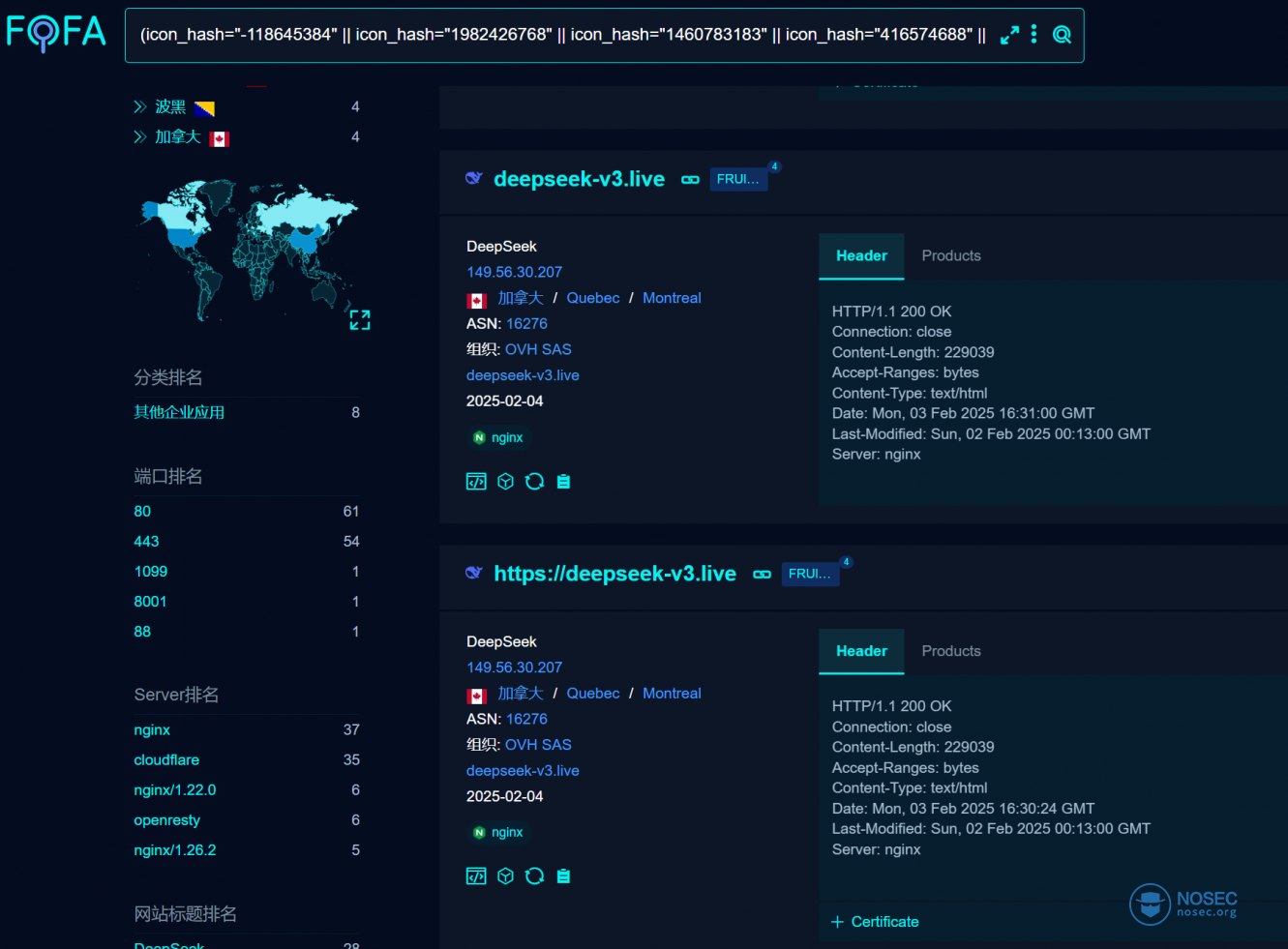Click IP 149.56.30.207 in second result
1288x949 pixels.
tap(514, 667)
